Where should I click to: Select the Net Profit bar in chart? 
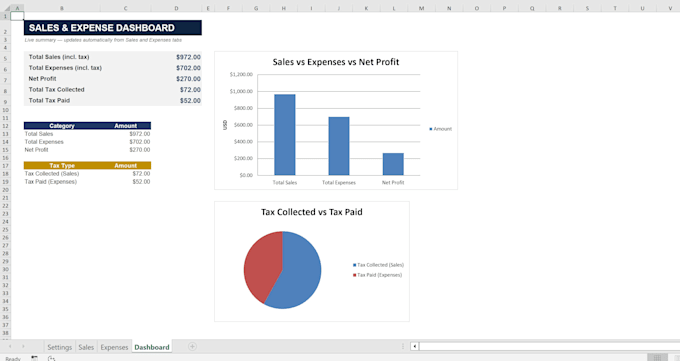coord(393,164)
